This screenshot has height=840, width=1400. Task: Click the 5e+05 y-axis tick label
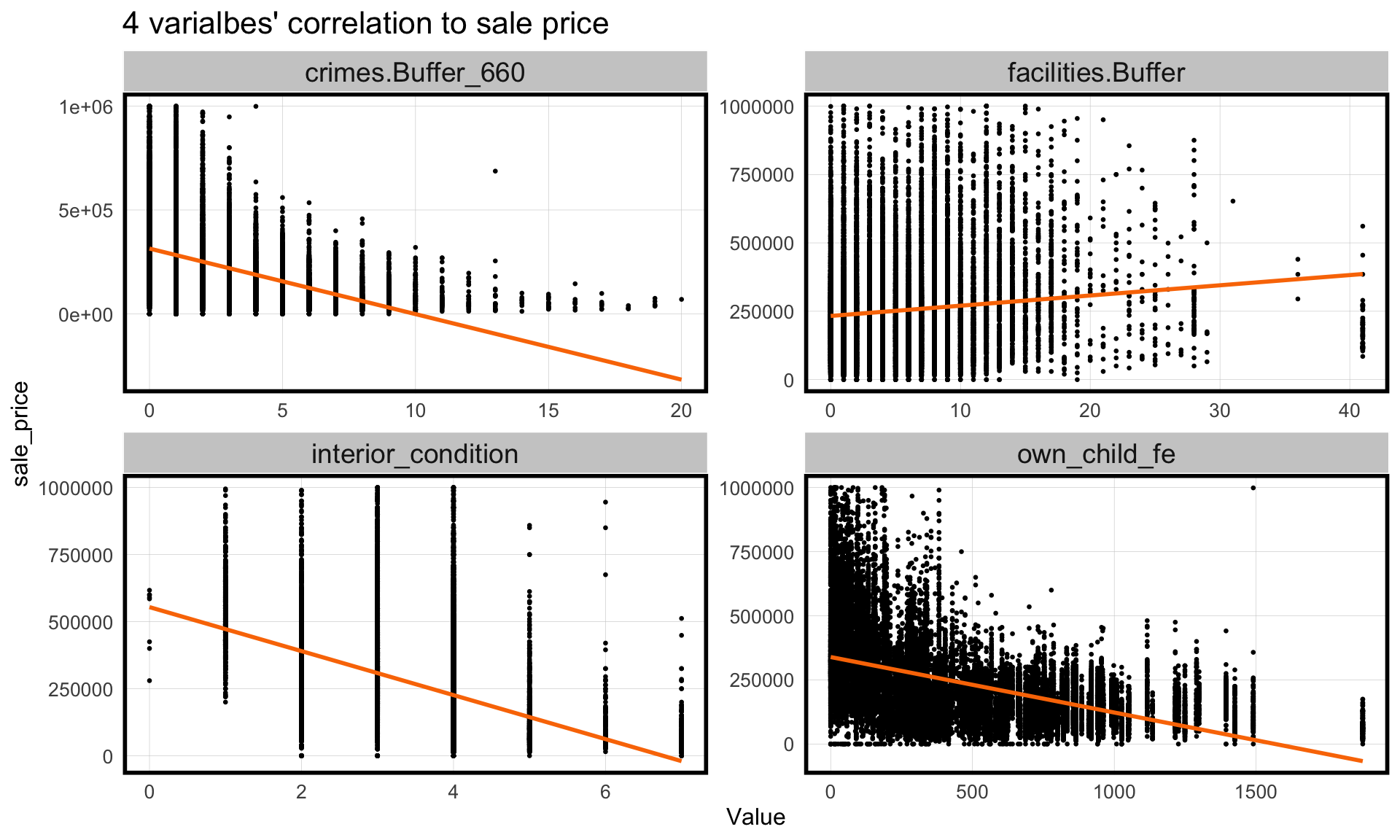tap(86, 211)
